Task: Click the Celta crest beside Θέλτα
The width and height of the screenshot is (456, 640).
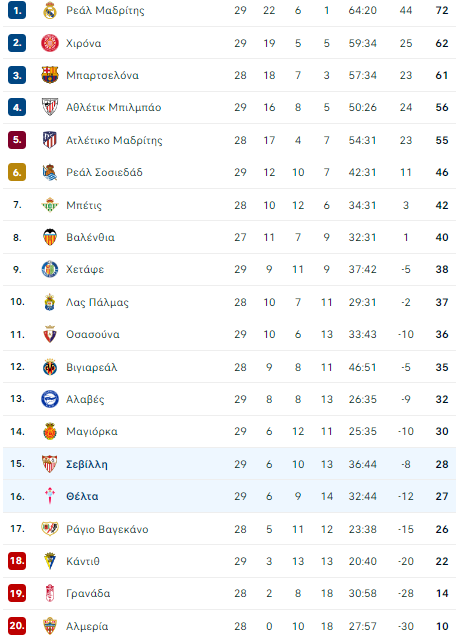Action: 50,496
